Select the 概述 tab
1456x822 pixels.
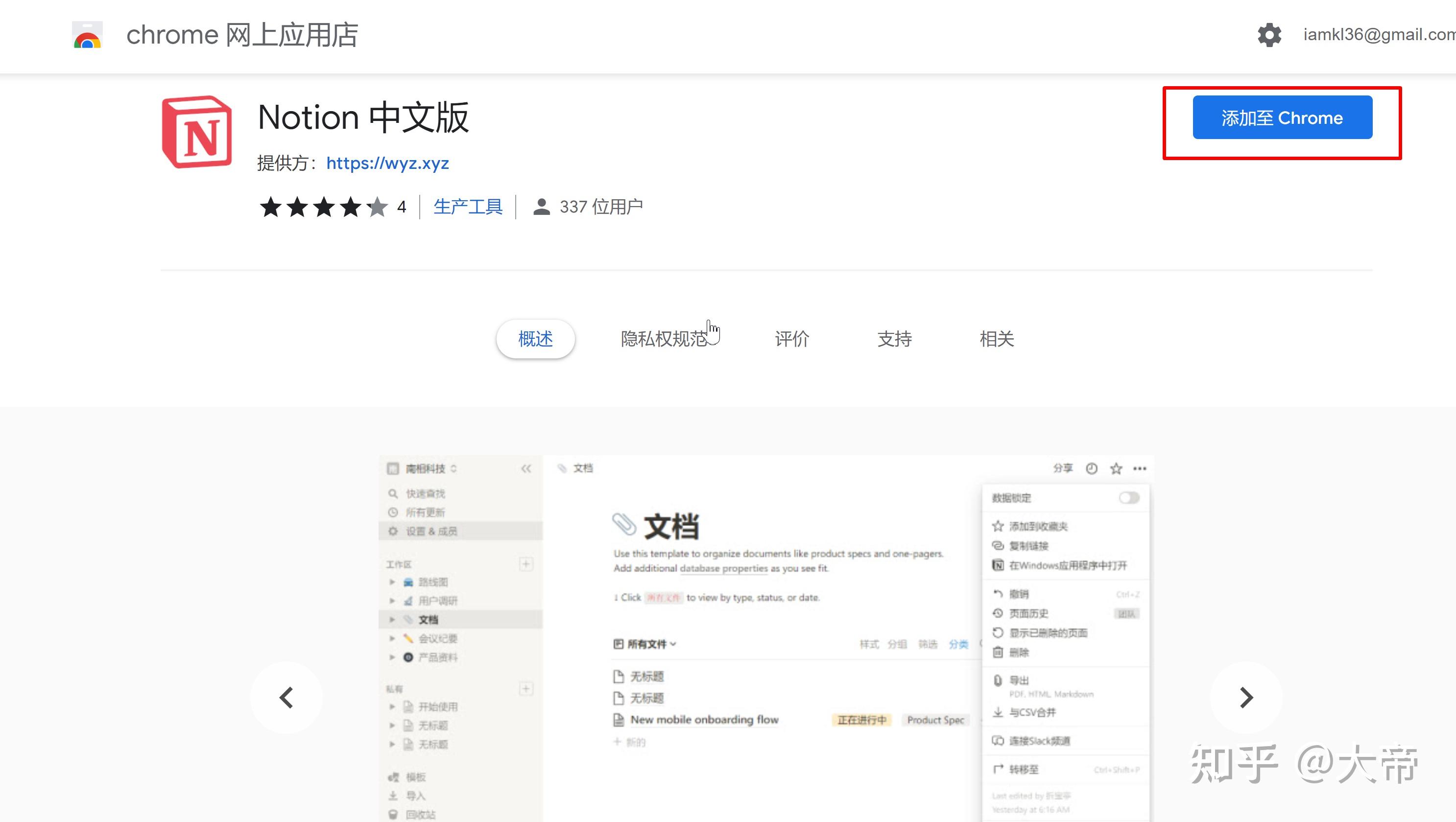pyautogui.click(x=535, y=339)
